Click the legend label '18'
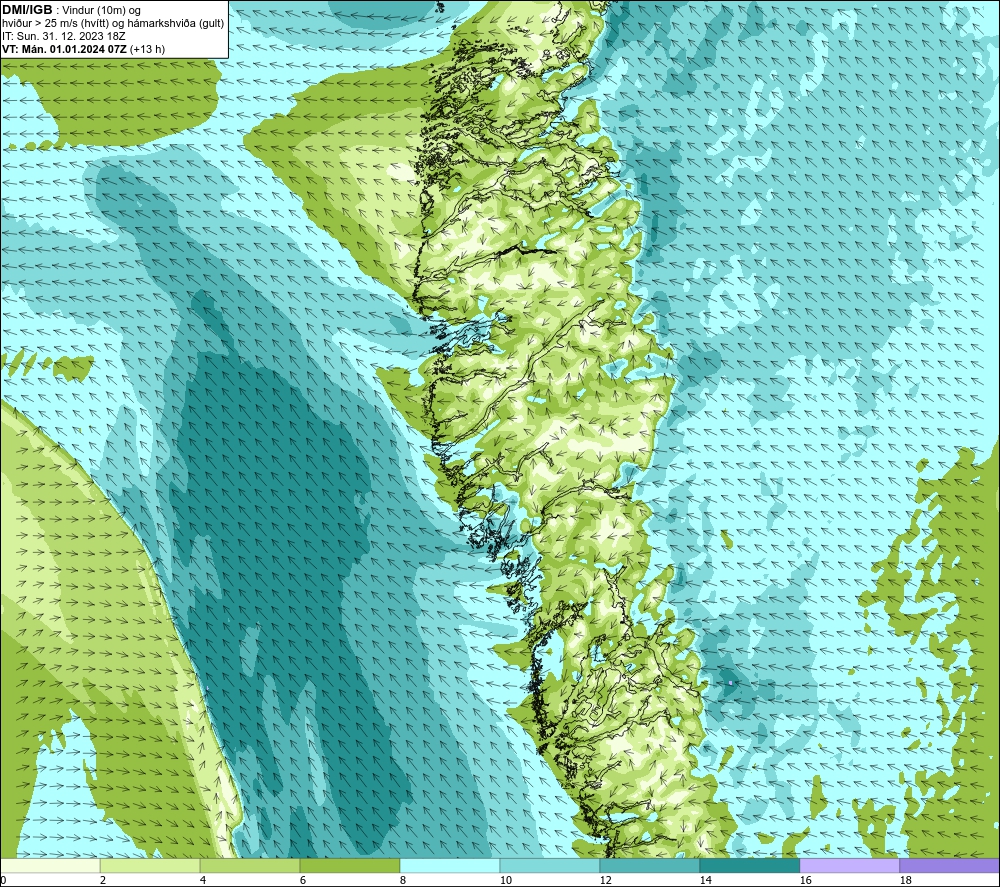This screenshot has width=1000, height=887. pos(905,880)
